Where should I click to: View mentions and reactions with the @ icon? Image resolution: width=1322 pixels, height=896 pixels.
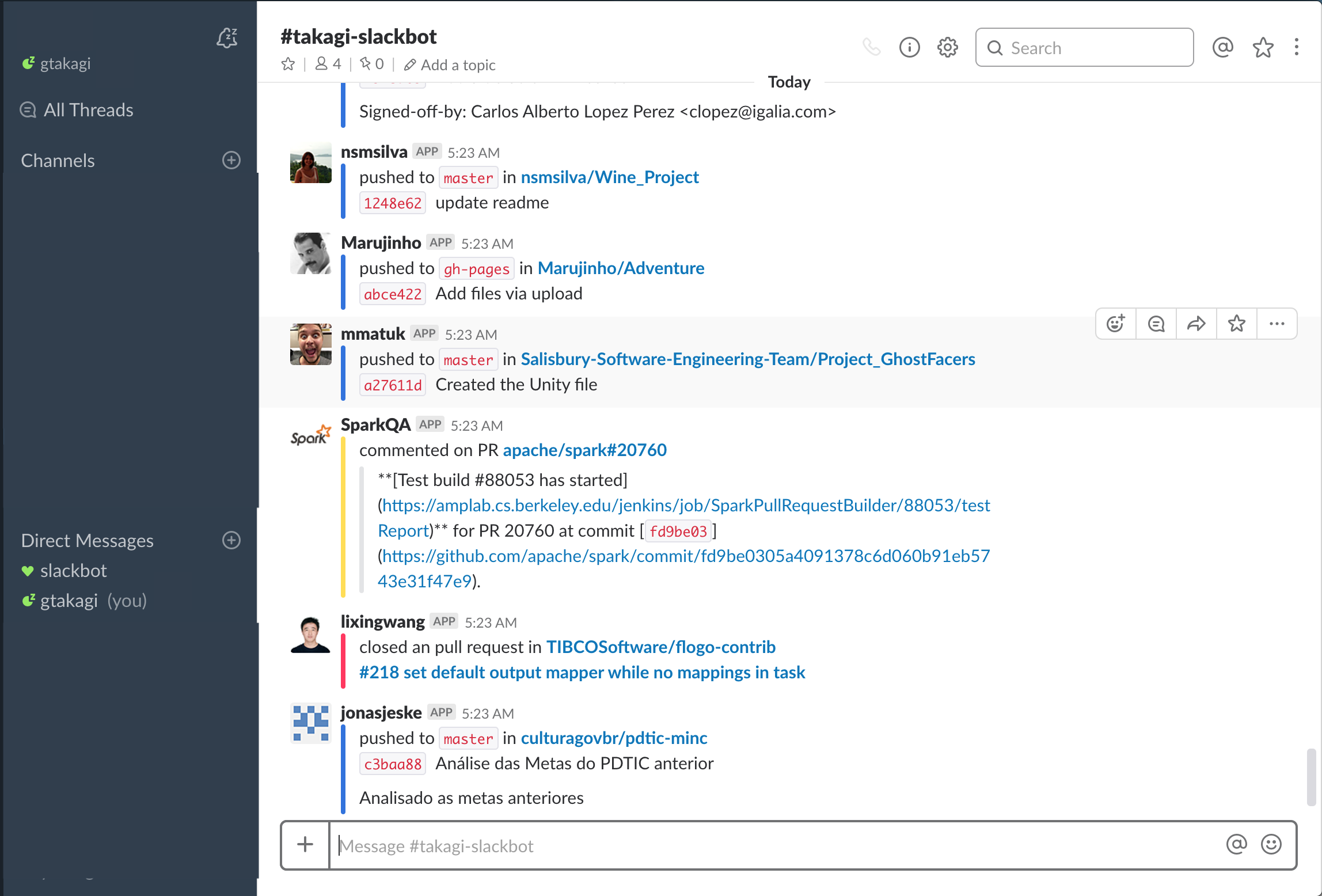(x=1223, y=47)
